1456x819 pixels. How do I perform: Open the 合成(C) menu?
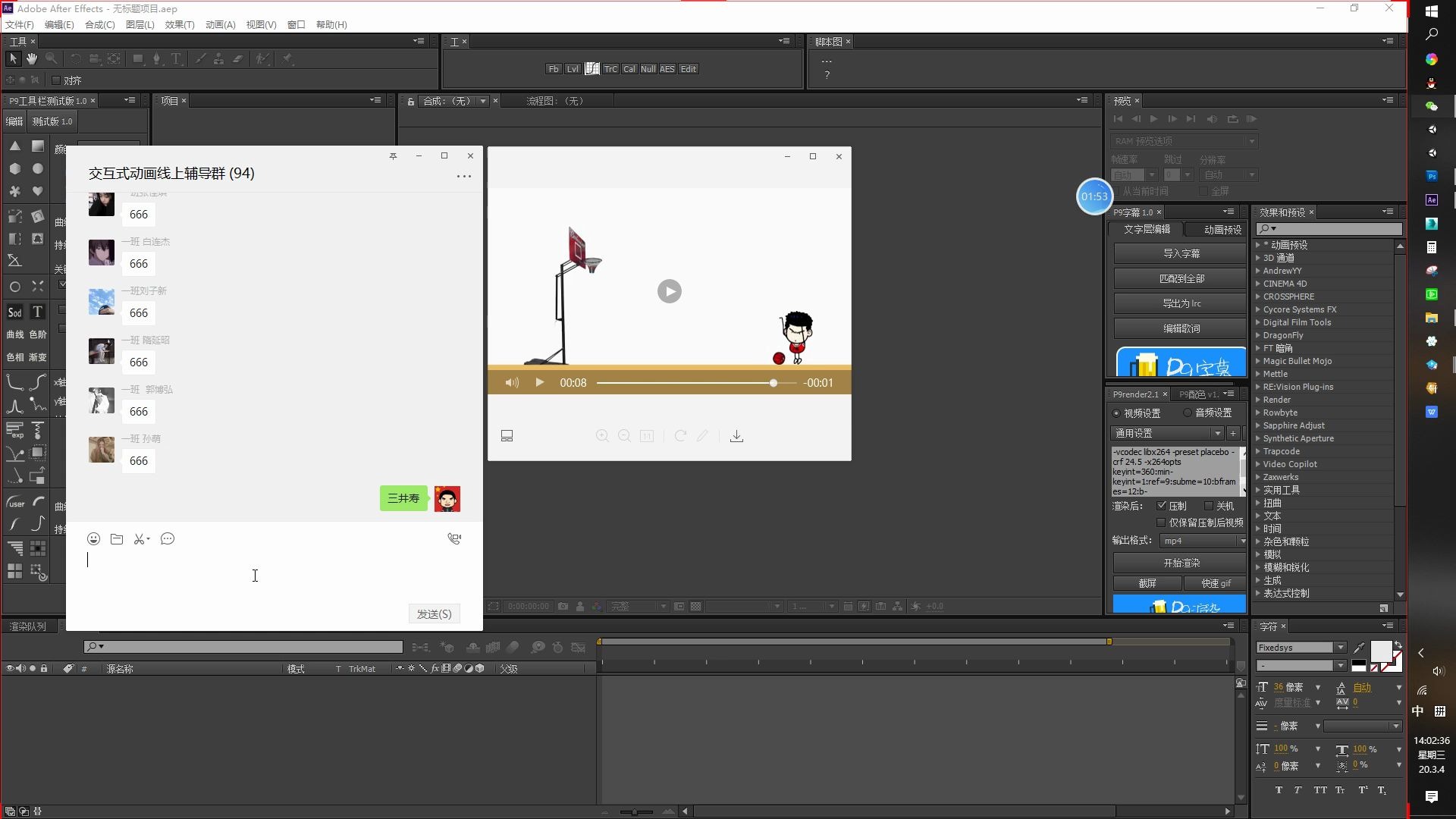tap(99, 25)
